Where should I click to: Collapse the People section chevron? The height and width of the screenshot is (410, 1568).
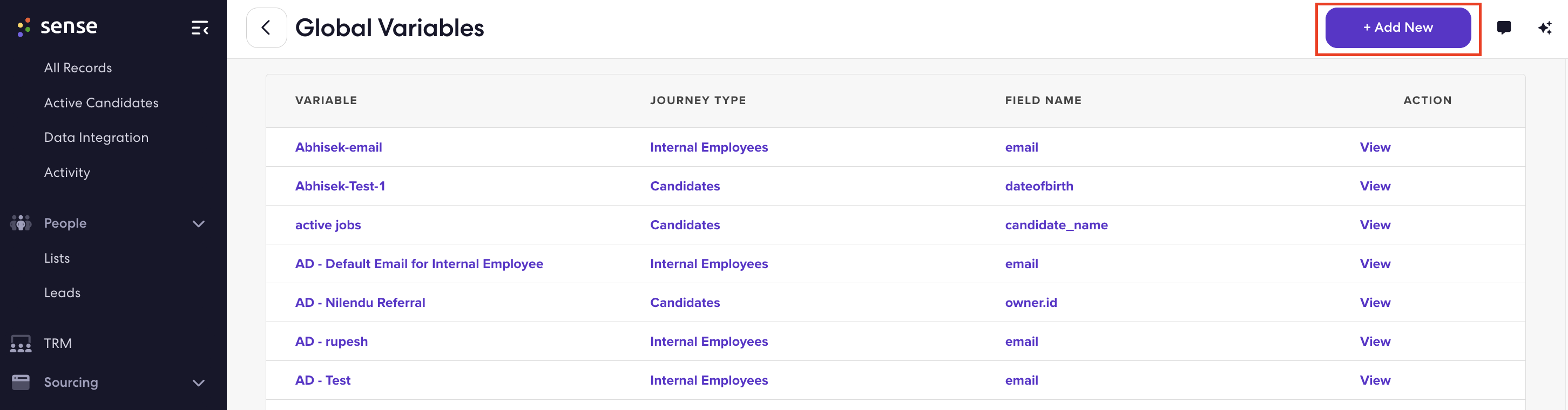(199, 224)
